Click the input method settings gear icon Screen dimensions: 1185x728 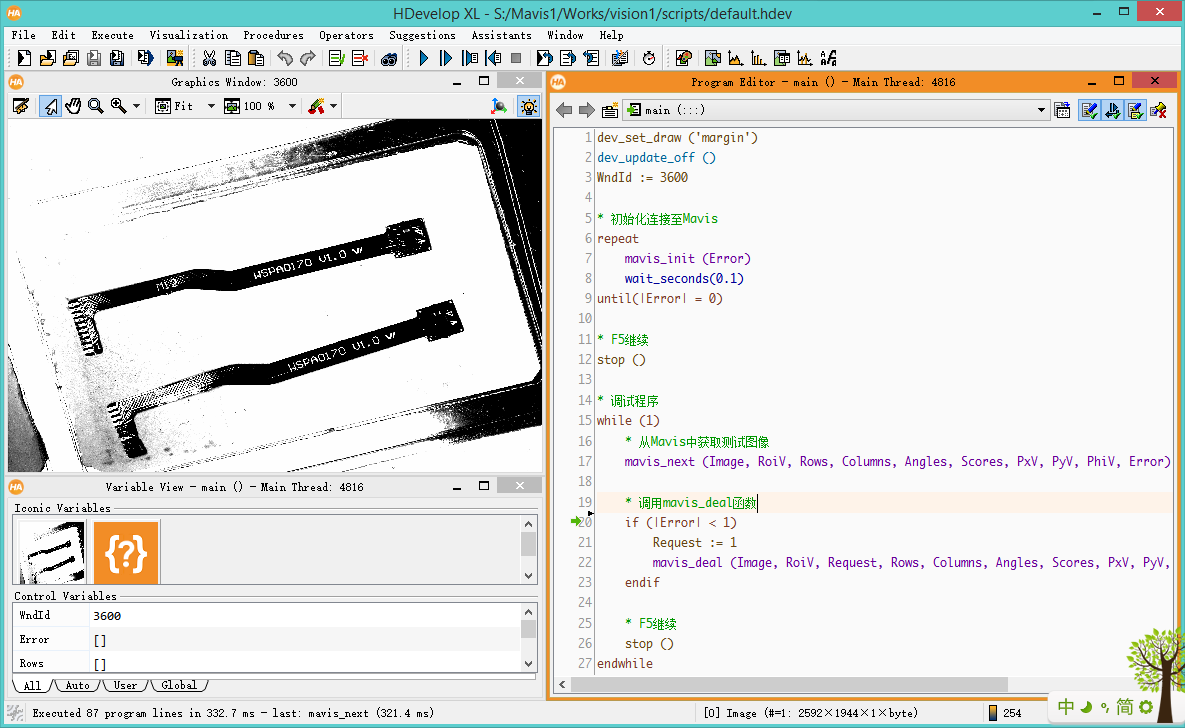[1146, 707]
